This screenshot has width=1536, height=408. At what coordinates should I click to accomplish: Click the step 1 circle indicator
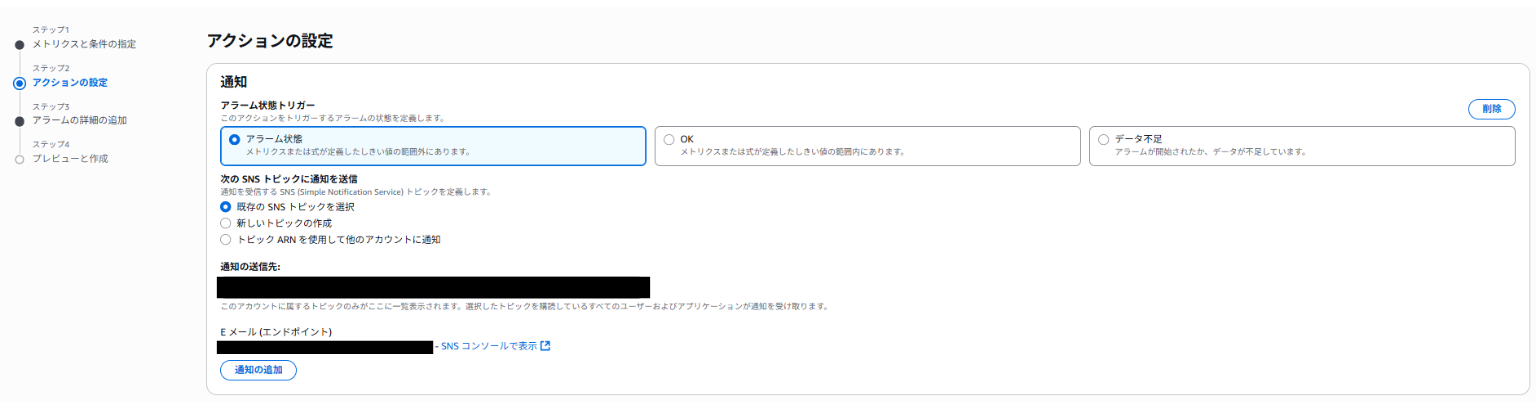click(x=19, y=45)
